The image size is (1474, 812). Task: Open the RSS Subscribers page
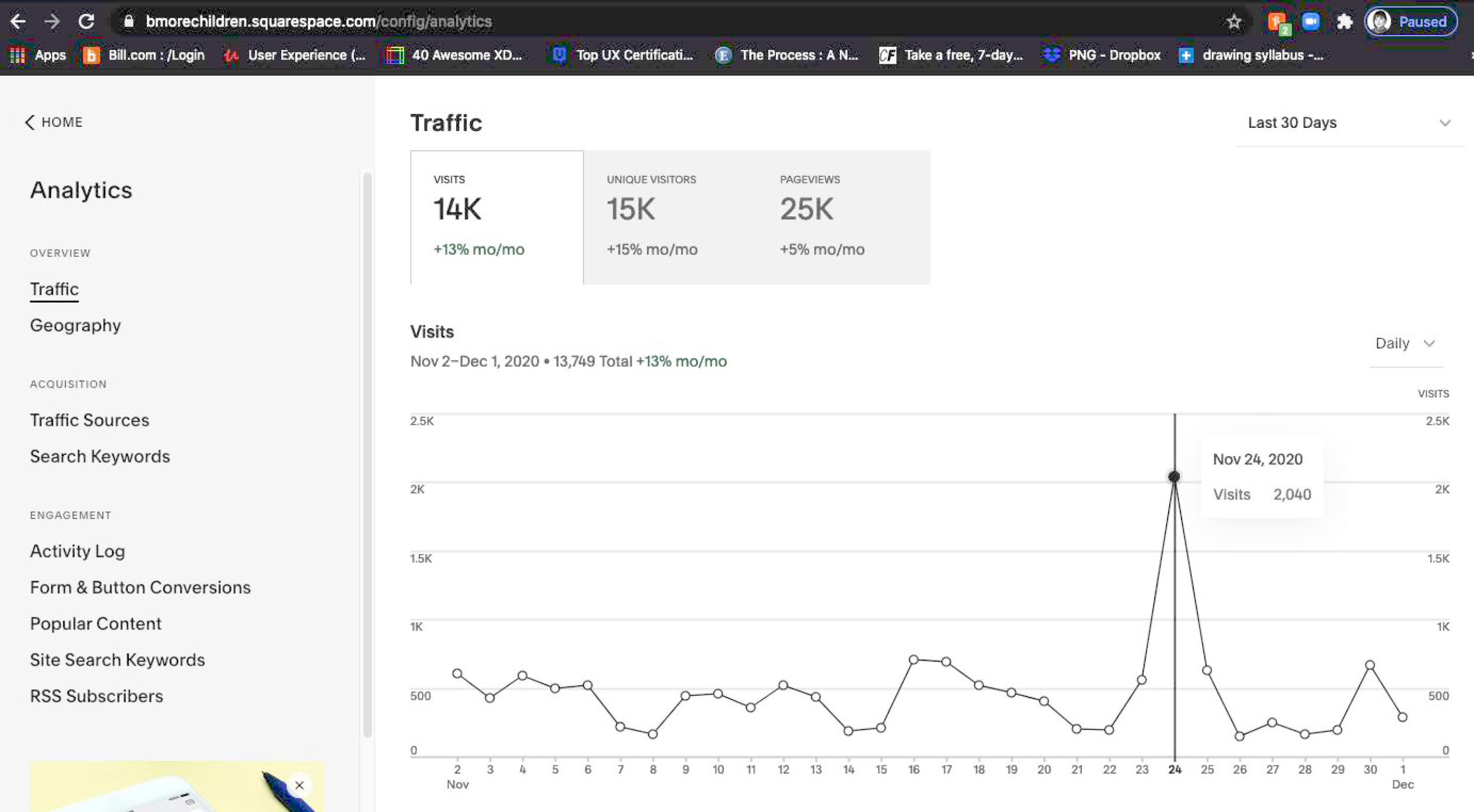(x=97, y=696)
